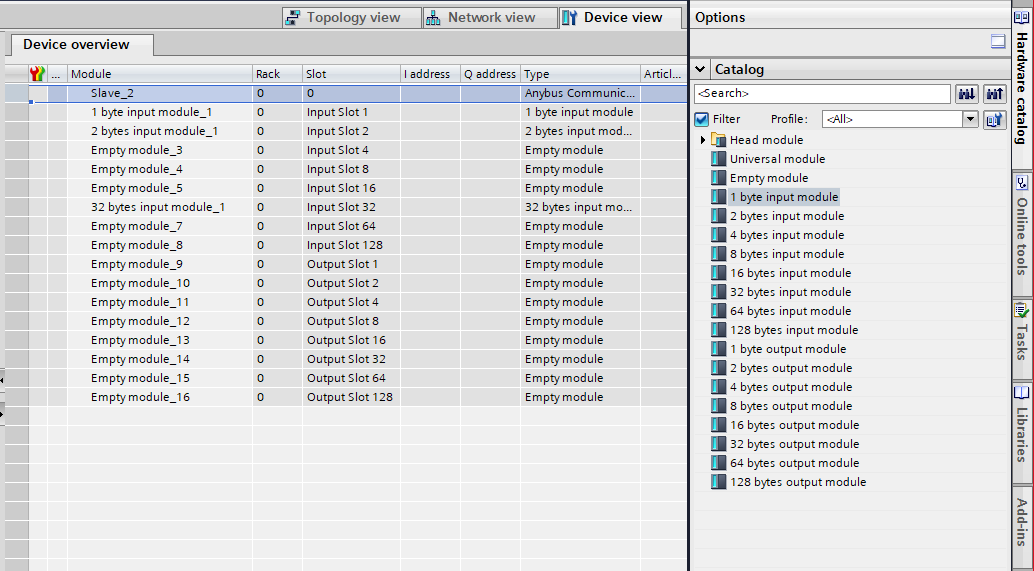Select 128 bytes input module label in catalog
1034x571 pixels.
(794, 330)
